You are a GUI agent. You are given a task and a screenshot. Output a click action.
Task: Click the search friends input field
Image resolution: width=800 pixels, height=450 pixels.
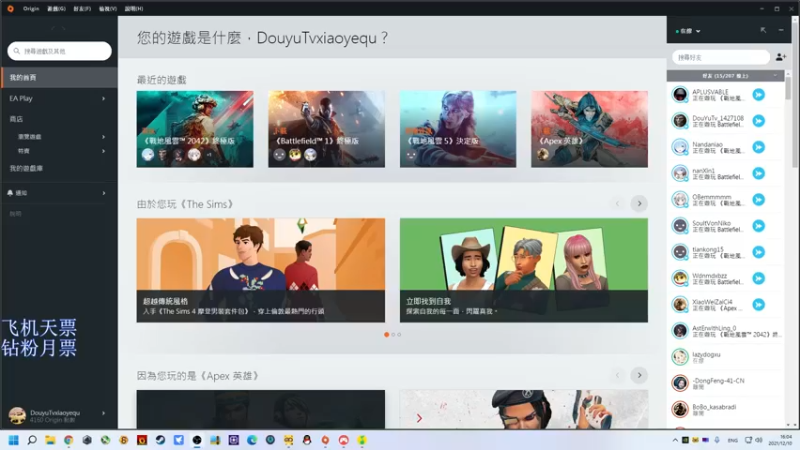pos(720,57)
